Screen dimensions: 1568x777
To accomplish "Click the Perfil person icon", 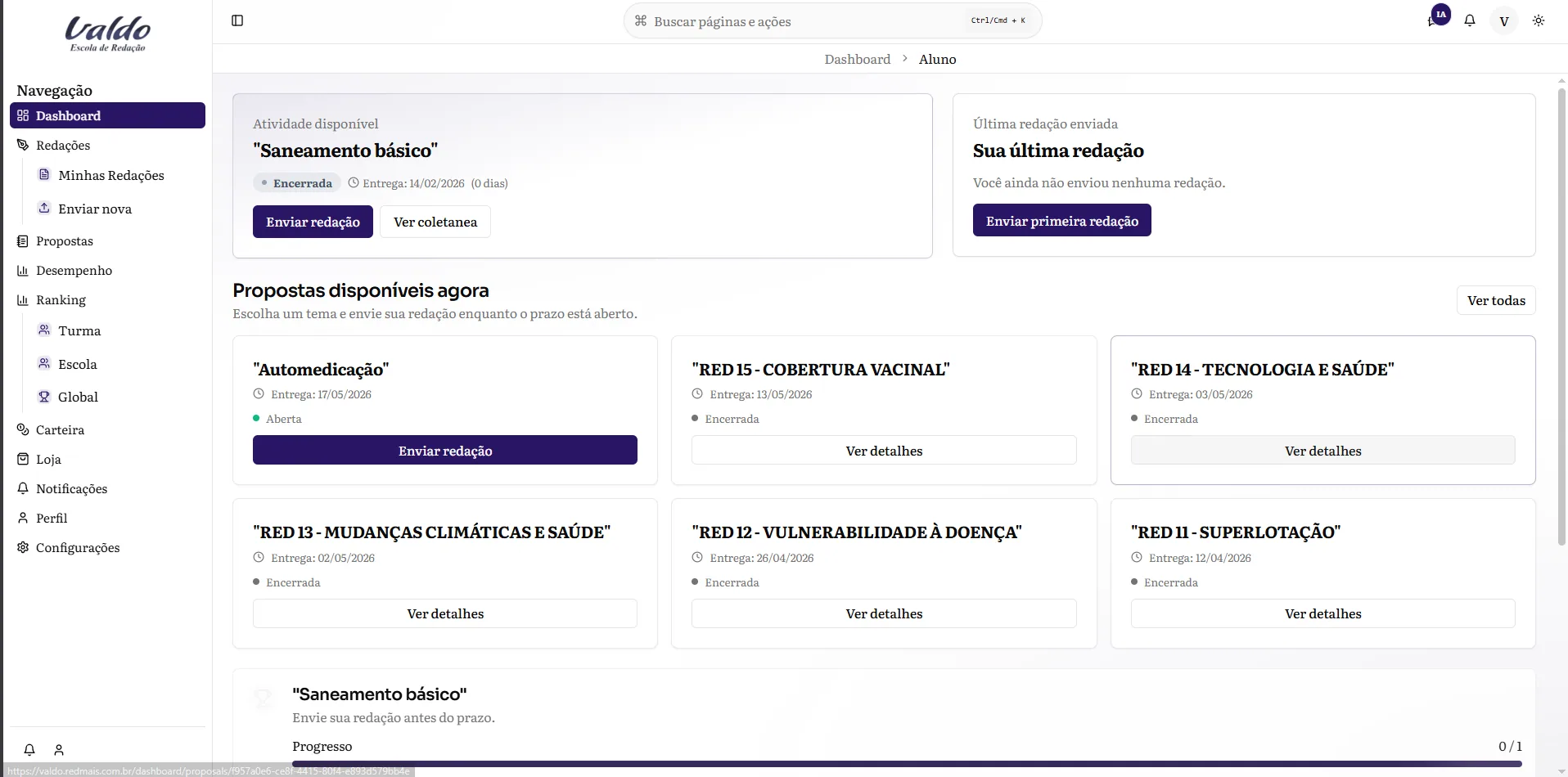I will (x=23, y=518).
